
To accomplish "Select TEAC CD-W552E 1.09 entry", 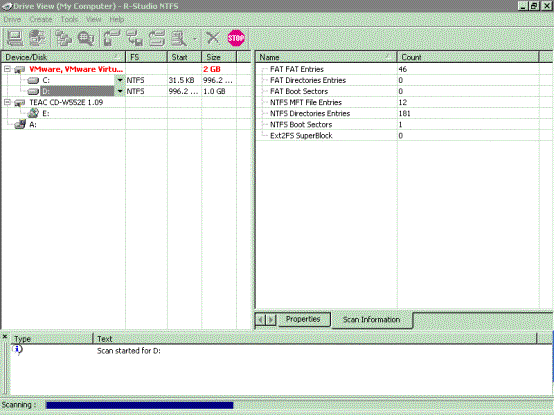I will point(66,102).
